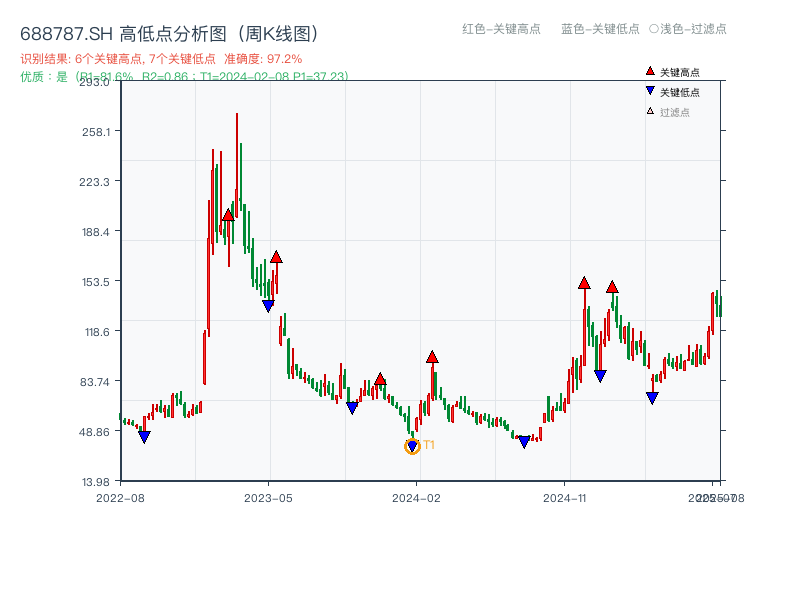Click the red high marker near 2023-05
The image size is (800, 600).
point(276,256)
